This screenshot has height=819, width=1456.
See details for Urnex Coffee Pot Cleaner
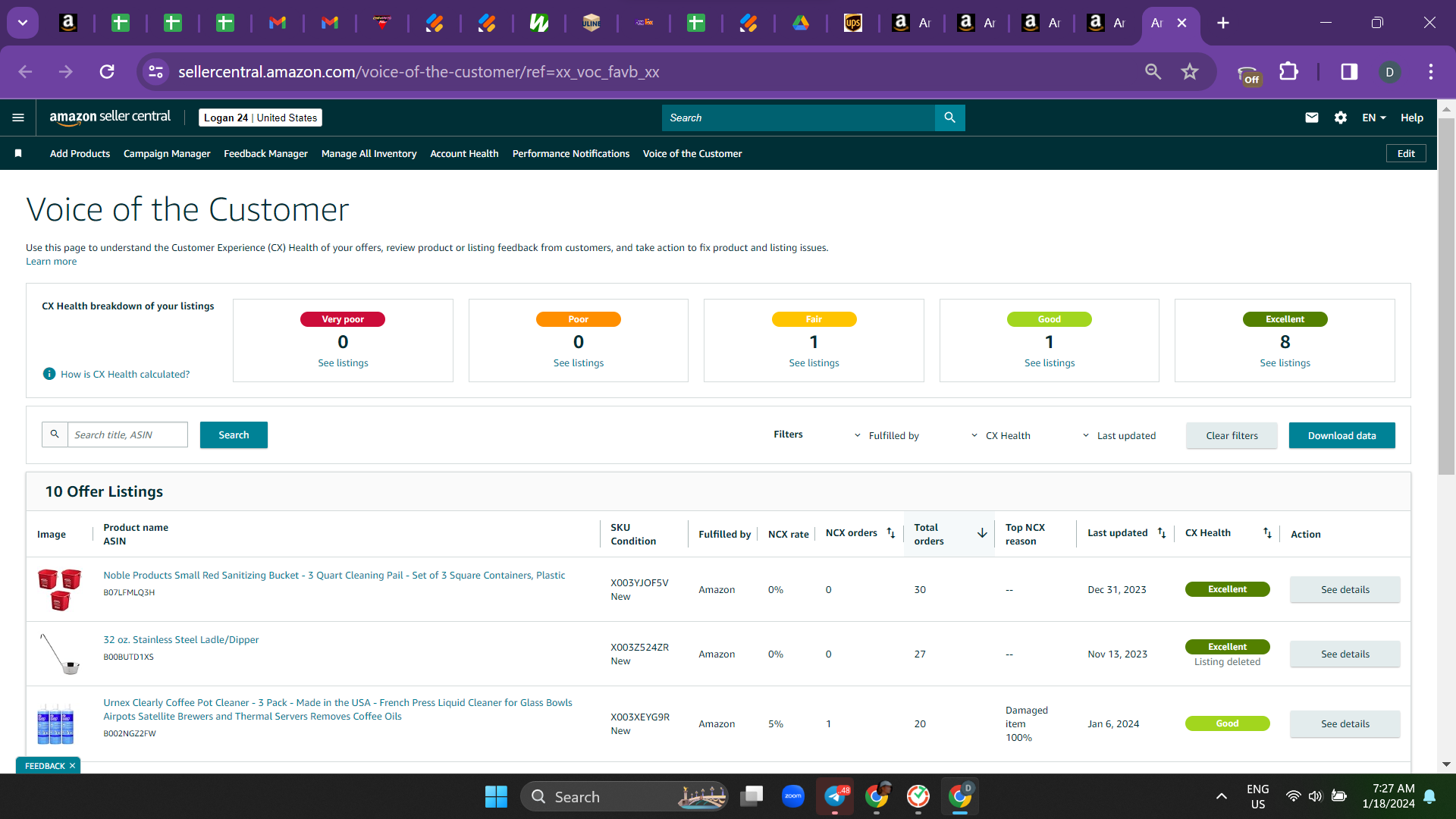click(x=1345, y=723)
